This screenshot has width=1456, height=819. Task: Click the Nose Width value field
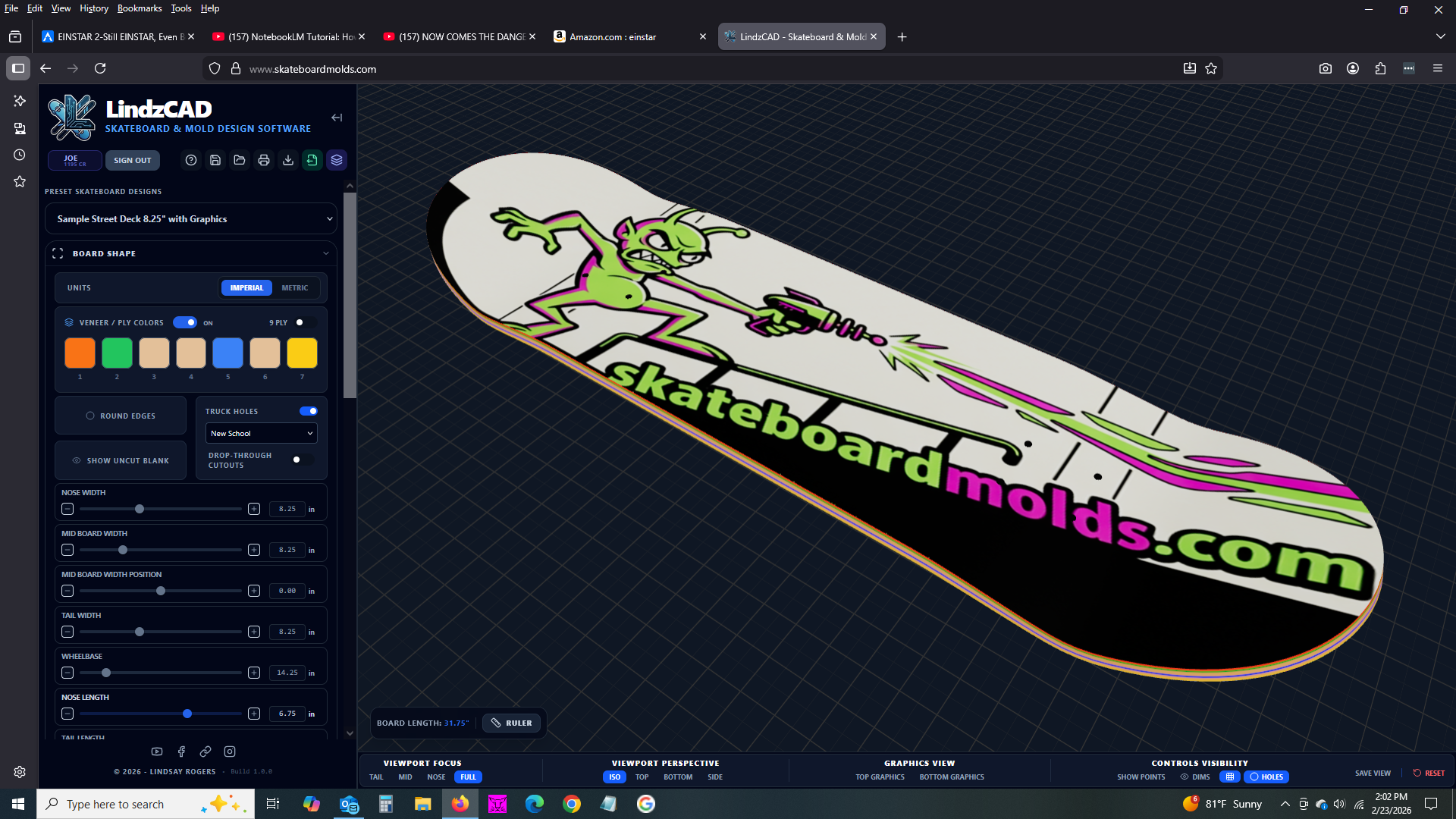287,509
